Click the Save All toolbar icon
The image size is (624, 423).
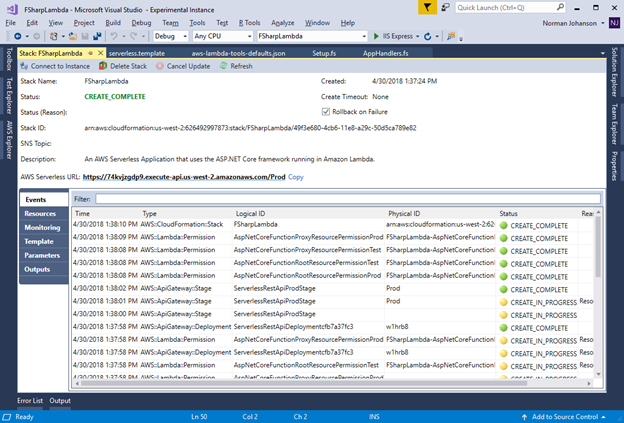click(97, 36)
